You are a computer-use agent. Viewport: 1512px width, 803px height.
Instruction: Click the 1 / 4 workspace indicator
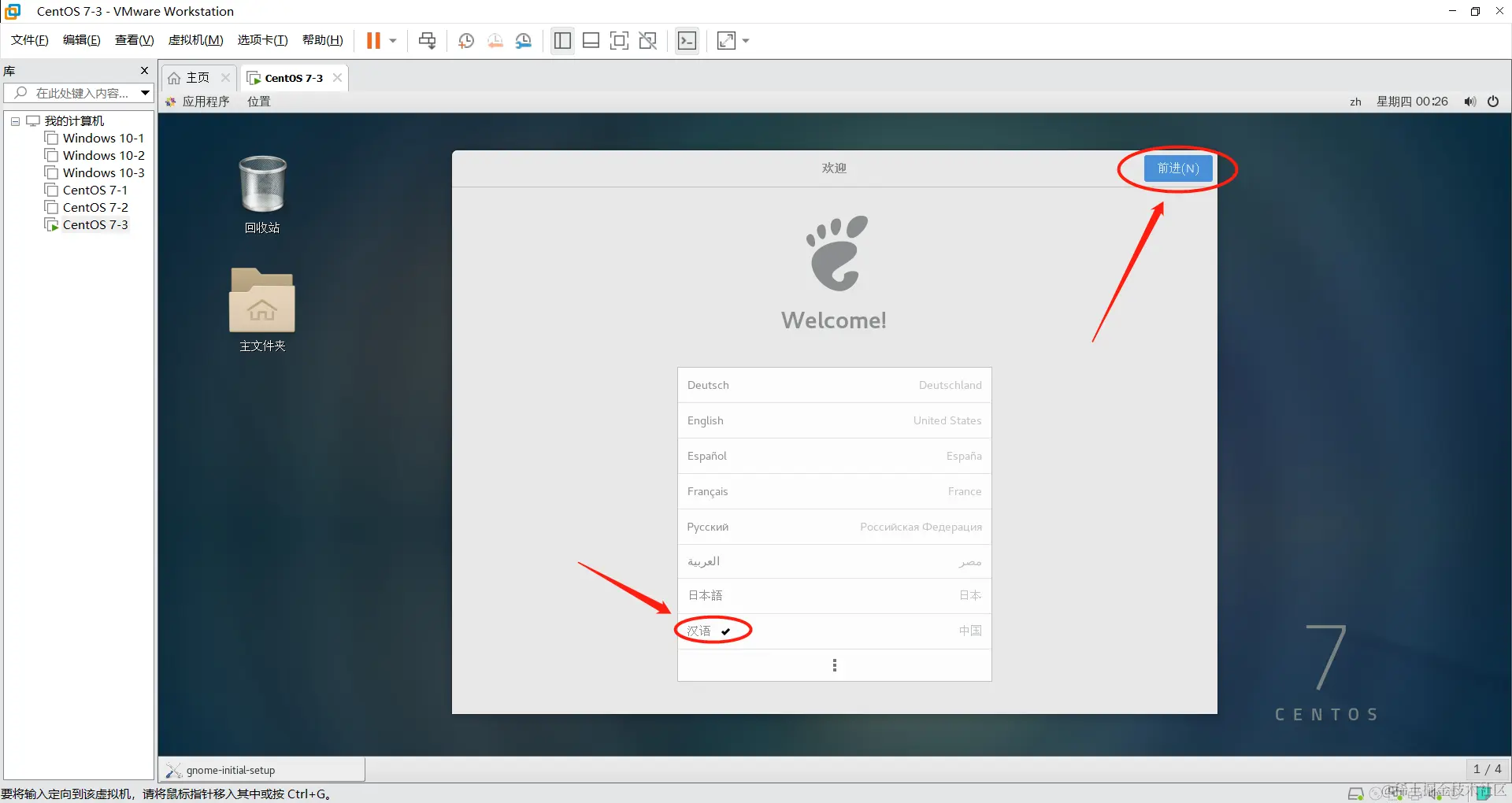[1487, 769]
